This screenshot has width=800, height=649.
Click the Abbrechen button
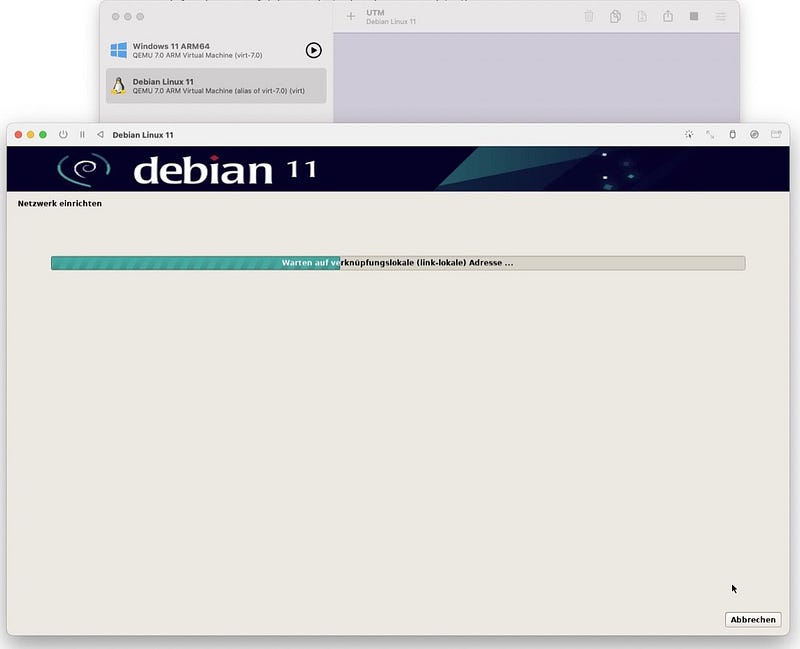pyautogui.click(x=753, y=619)
